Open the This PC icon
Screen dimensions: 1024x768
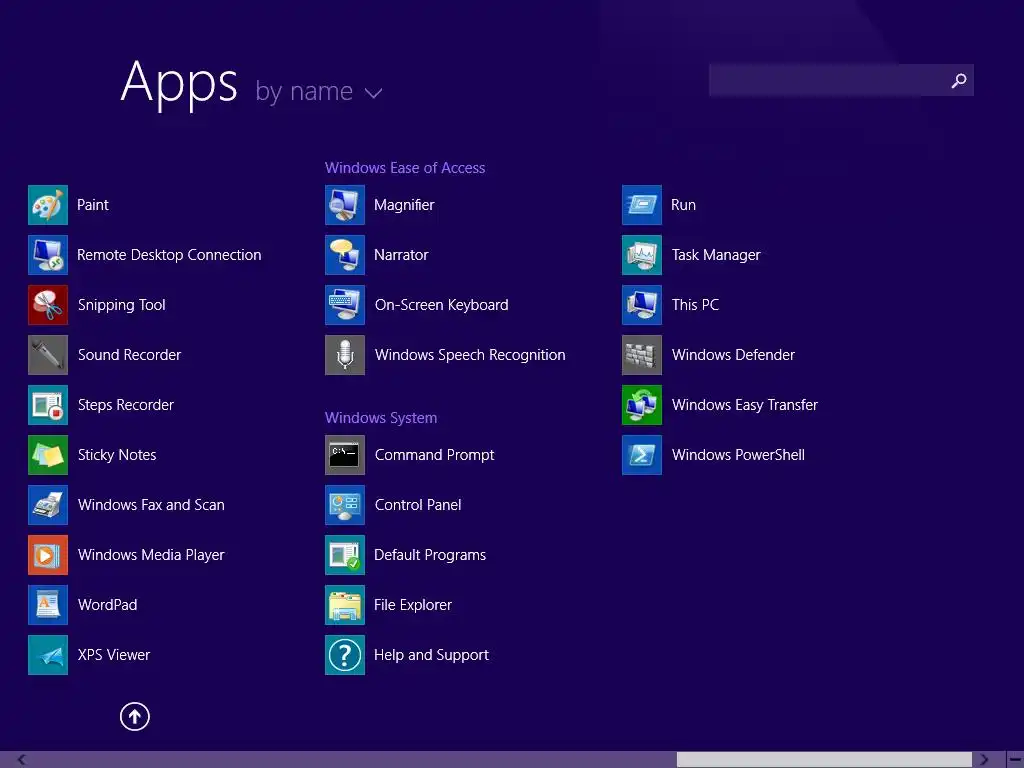642,305
